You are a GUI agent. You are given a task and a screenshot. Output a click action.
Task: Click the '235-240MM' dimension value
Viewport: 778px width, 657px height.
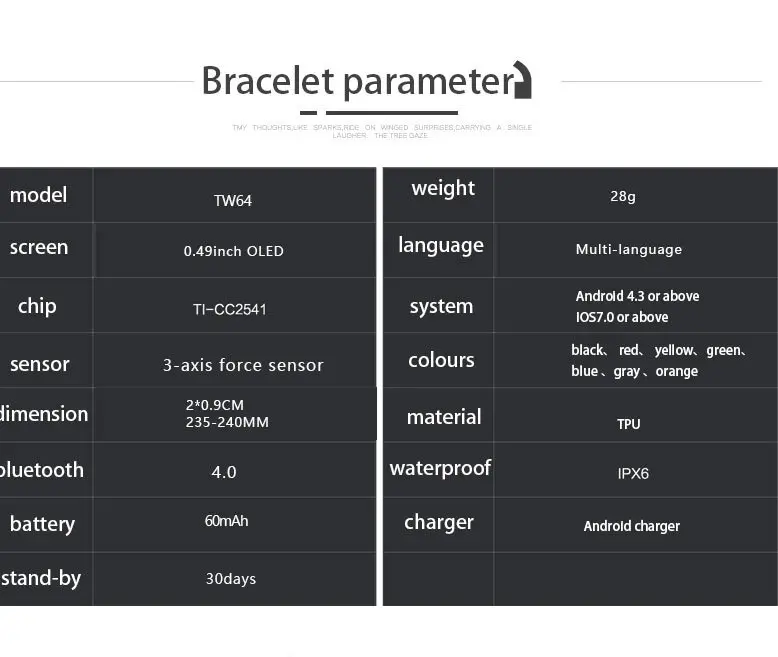pyautogui.click(x=227, y=422)
